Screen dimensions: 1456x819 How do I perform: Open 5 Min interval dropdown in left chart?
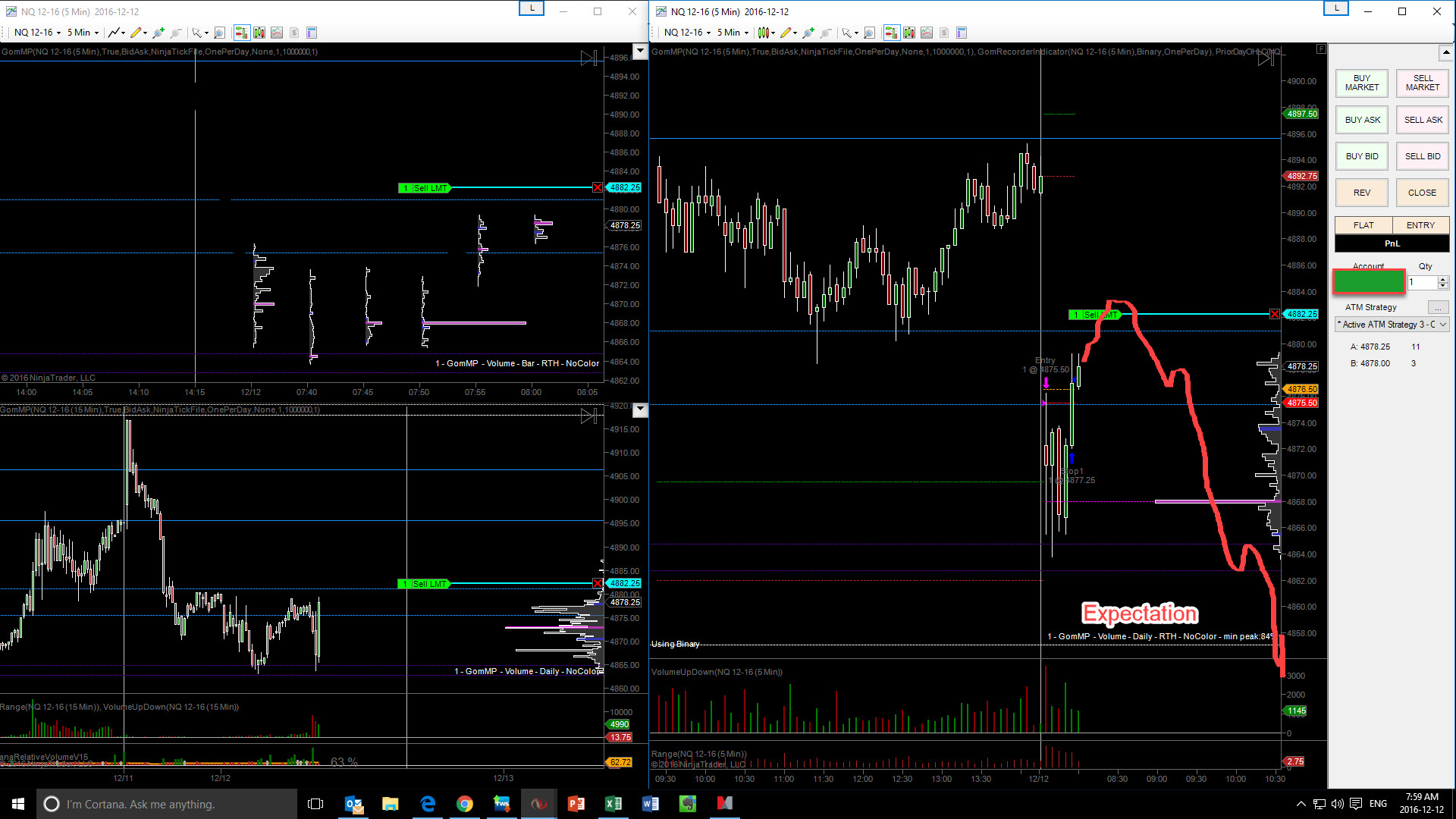(83, 33)
